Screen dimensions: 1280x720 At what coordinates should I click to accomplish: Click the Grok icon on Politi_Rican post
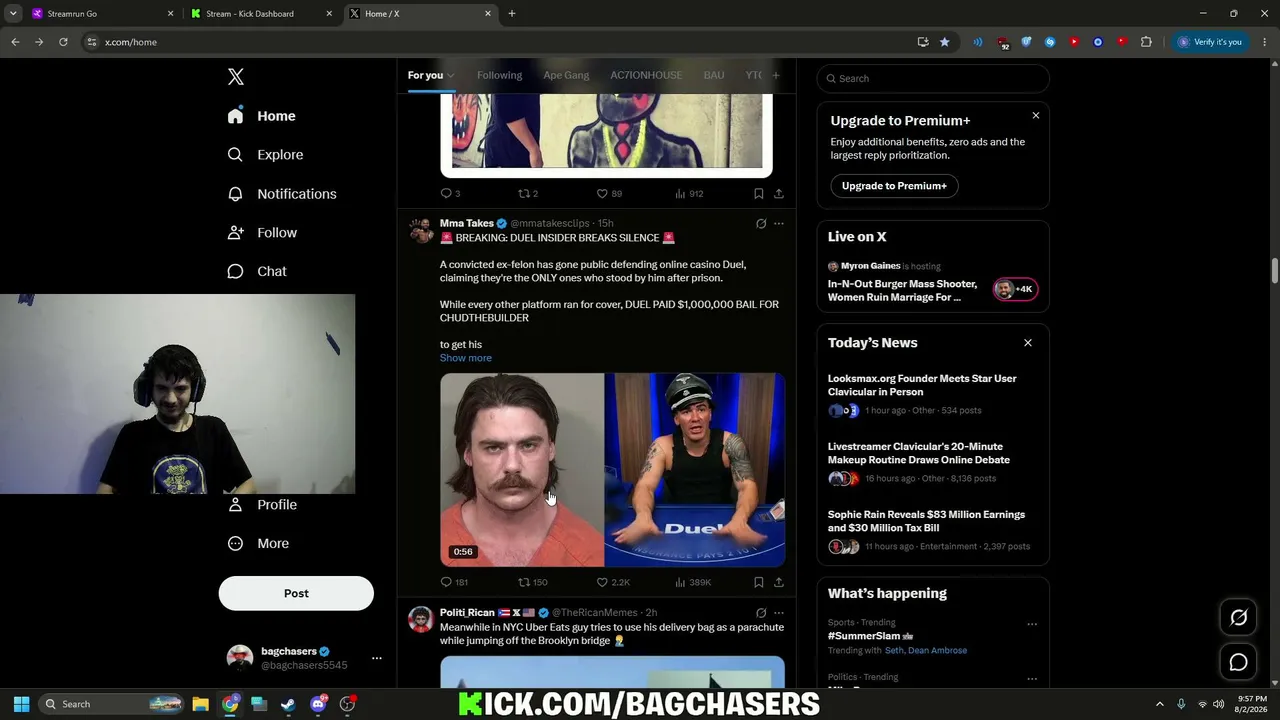click(761, 613)
